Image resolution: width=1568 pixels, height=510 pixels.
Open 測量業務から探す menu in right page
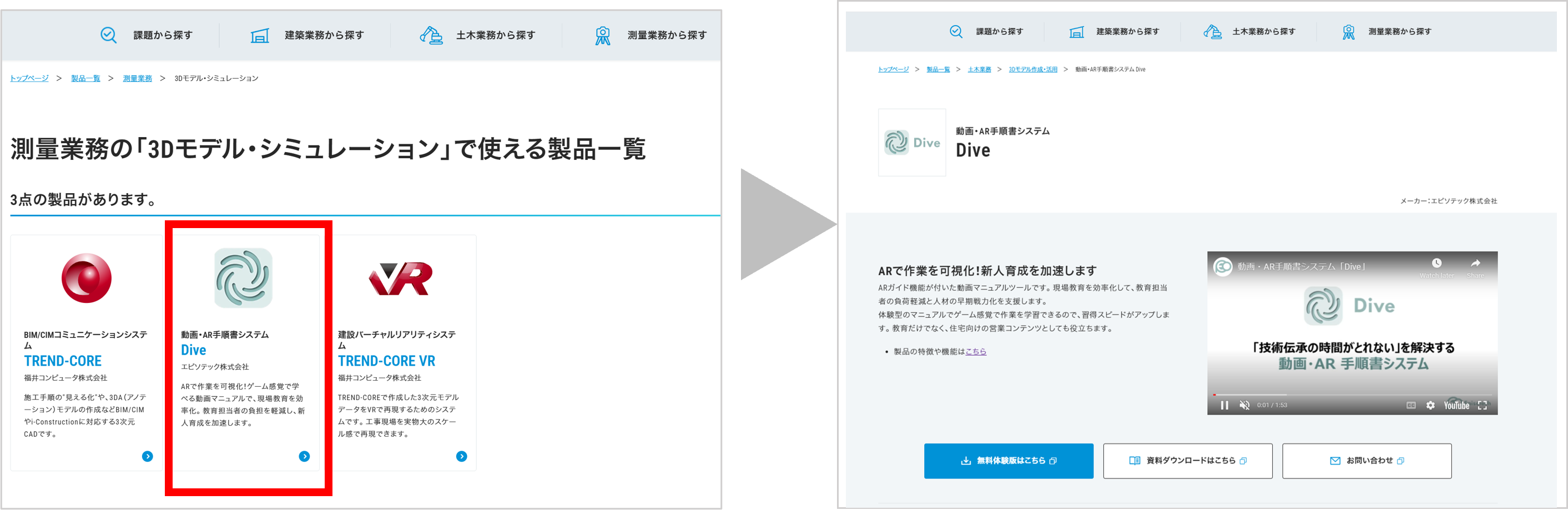(x=1400, y=32)
